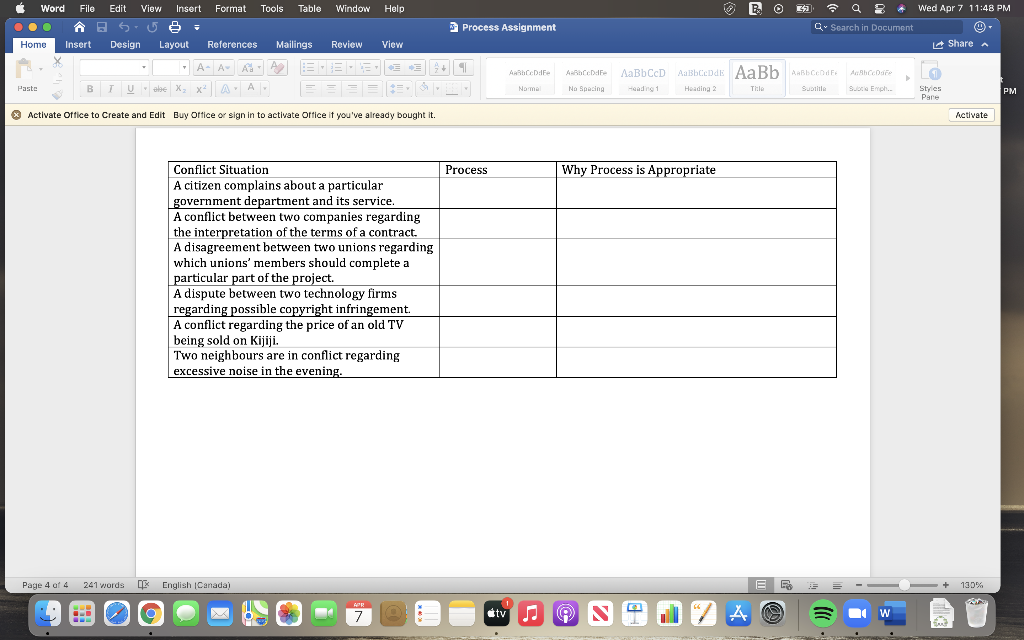This screenshot has width=1024, height=640.
Task: Select the Format Painter tool
Action: 57,93
